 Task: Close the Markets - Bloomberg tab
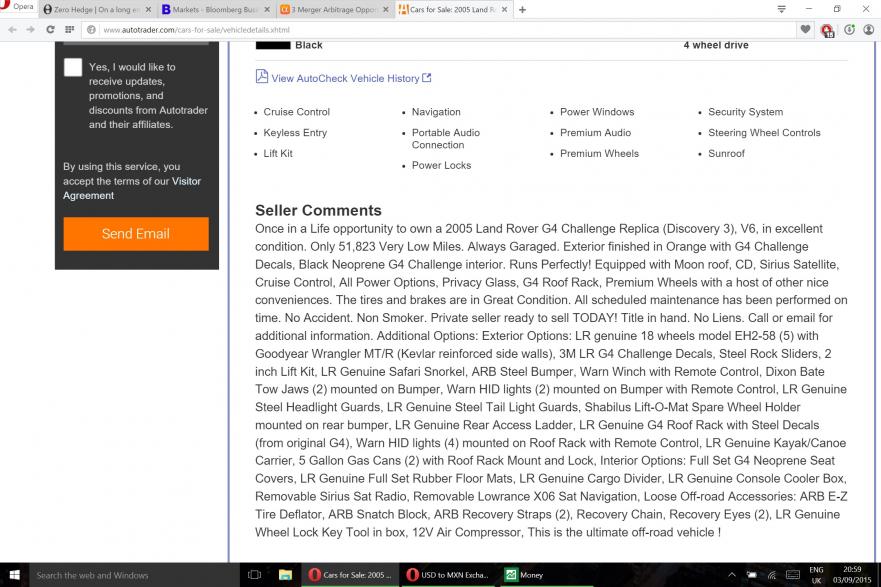click(x=267, y=10)
